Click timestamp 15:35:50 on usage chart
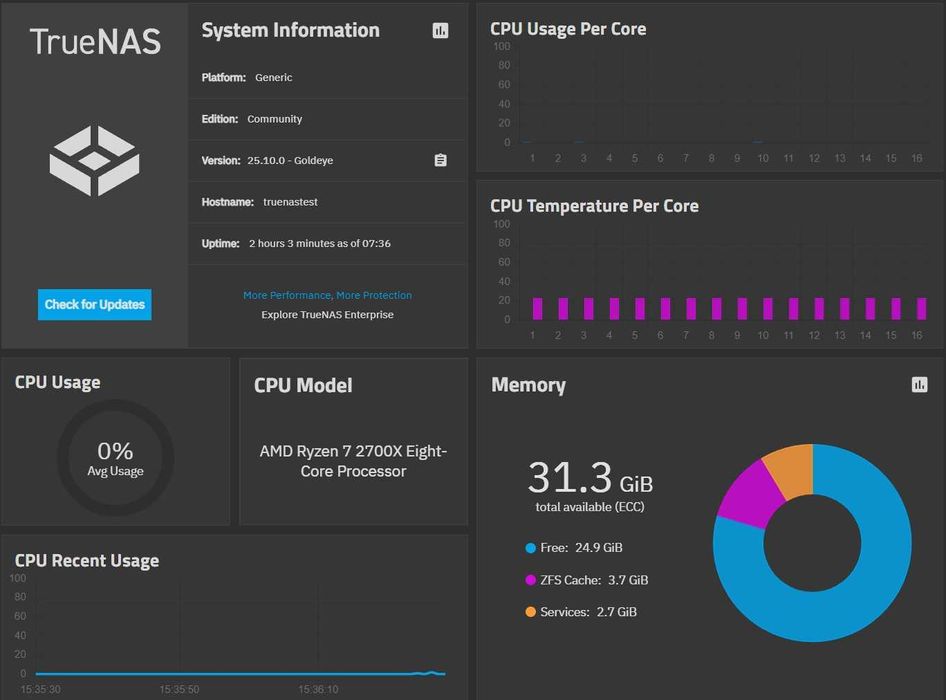946x700 pixels. [x=179, y=689]
